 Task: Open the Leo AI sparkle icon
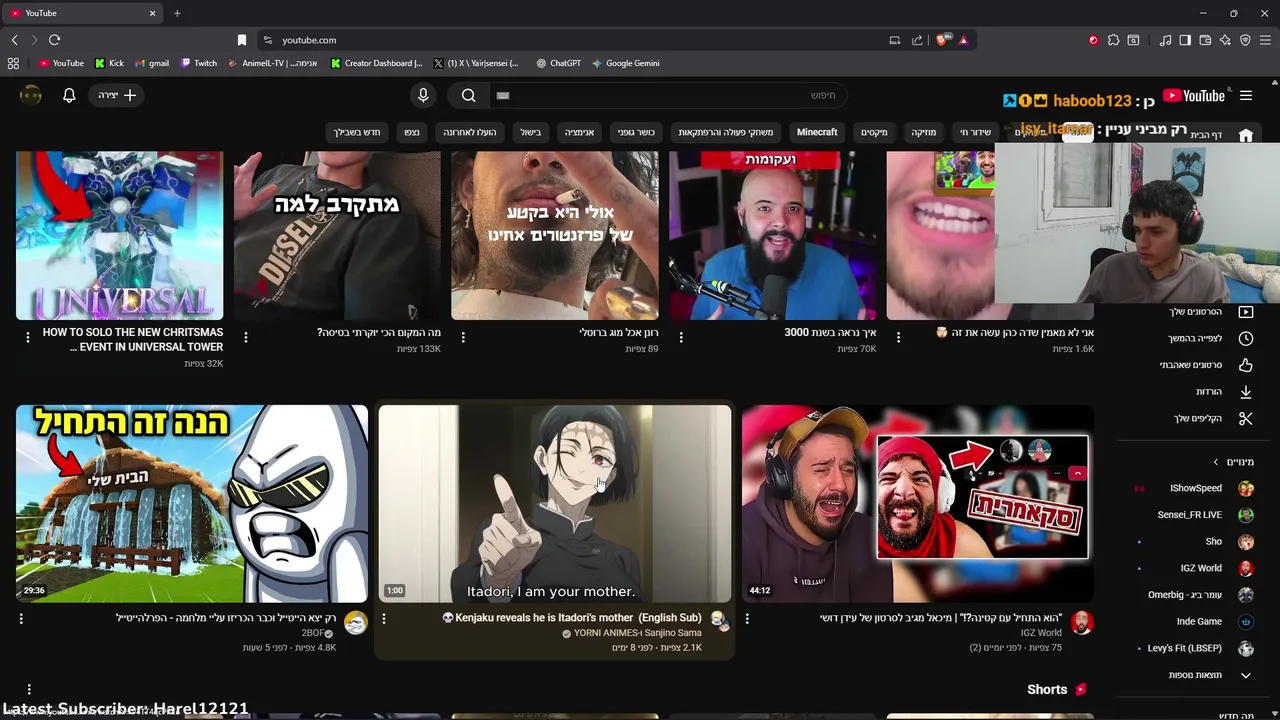pos(1225,40)
